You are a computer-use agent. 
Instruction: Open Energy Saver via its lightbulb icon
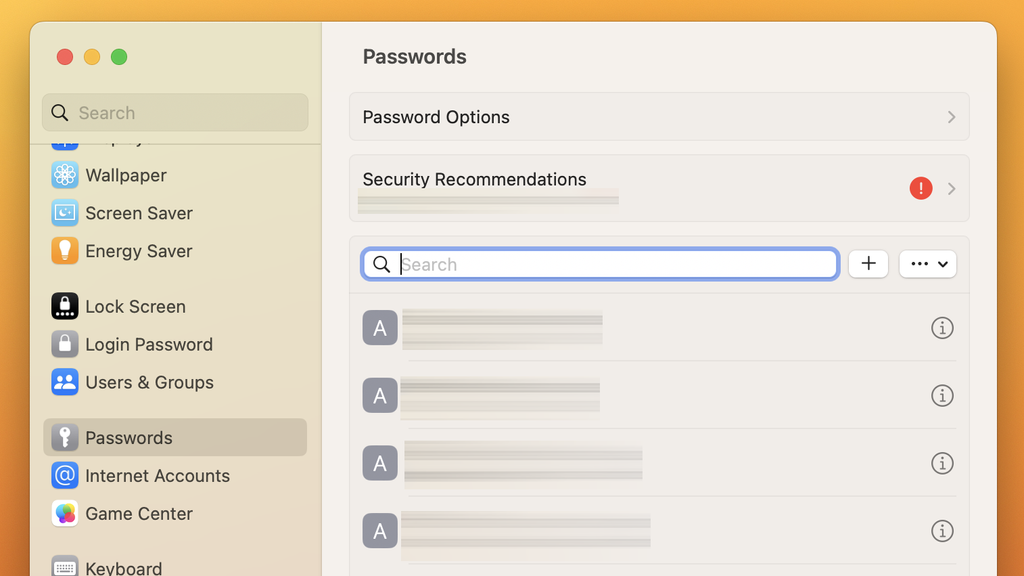pos(64,251)
